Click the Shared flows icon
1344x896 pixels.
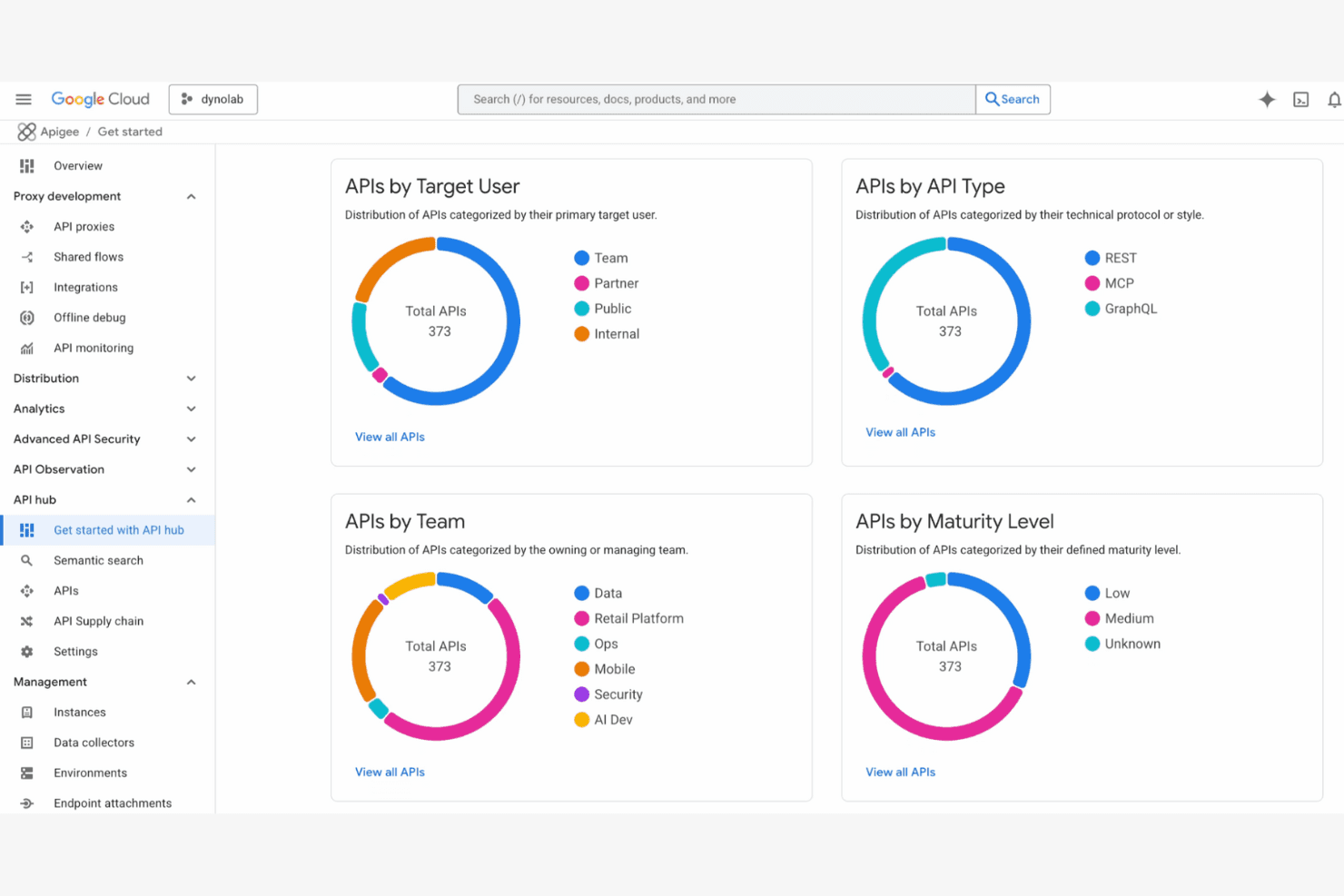click(x=27, y=257)
